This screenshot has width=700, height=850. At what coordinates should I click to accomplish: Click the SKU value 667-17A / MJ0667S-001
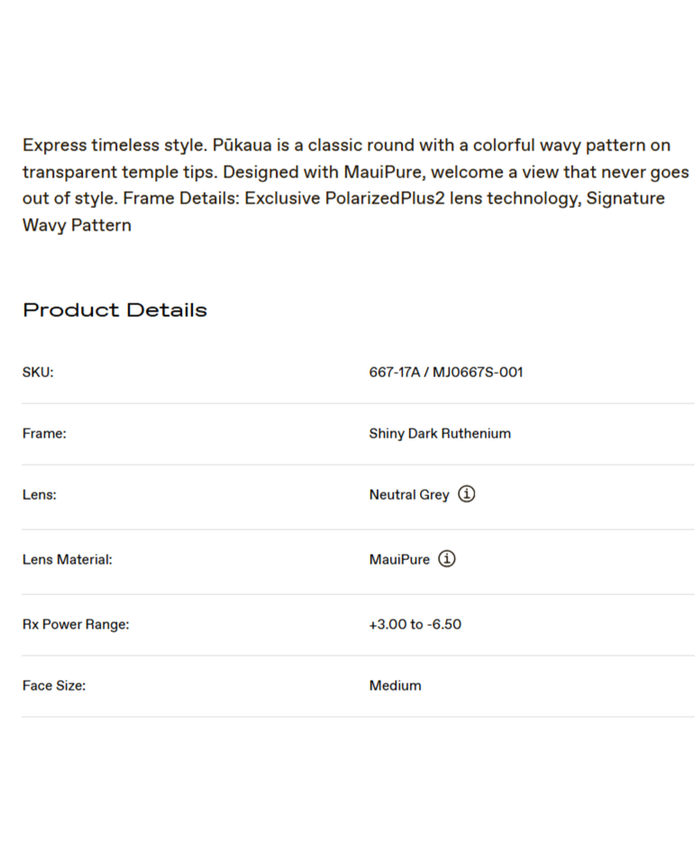[x=446, y=372]
